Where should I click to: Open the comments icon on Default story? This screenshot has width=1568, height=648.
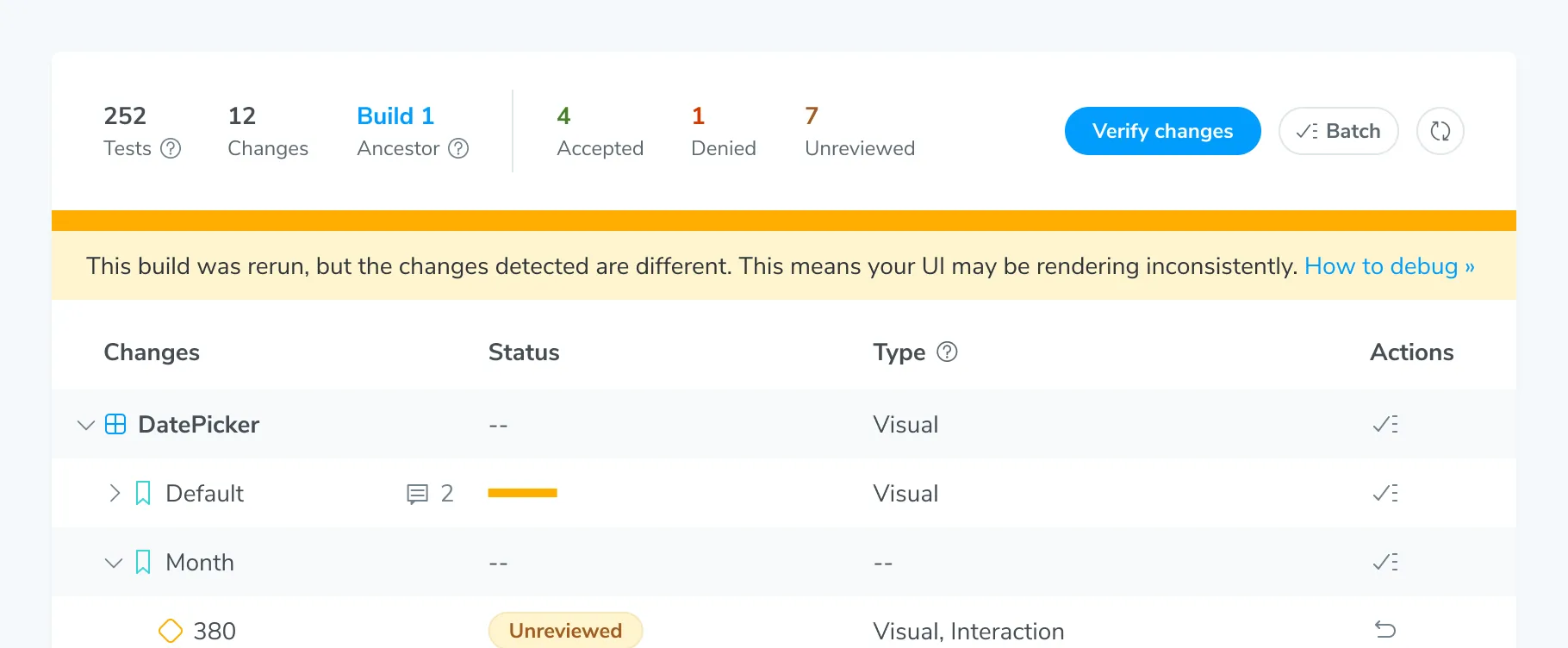[x=417, y=494]
